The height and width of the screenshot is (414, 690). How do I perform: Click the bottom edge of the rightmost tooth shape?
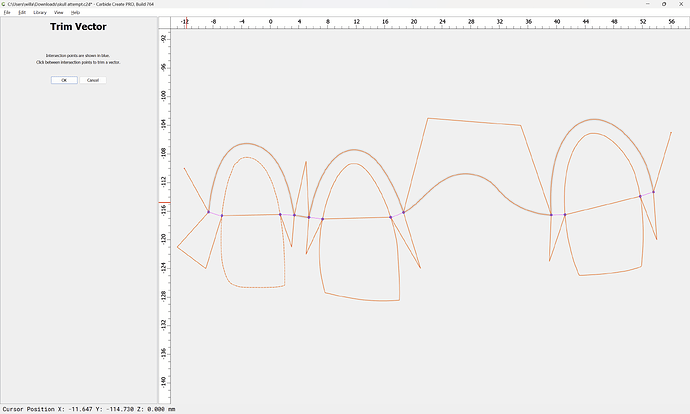click(x=610, y=270)
